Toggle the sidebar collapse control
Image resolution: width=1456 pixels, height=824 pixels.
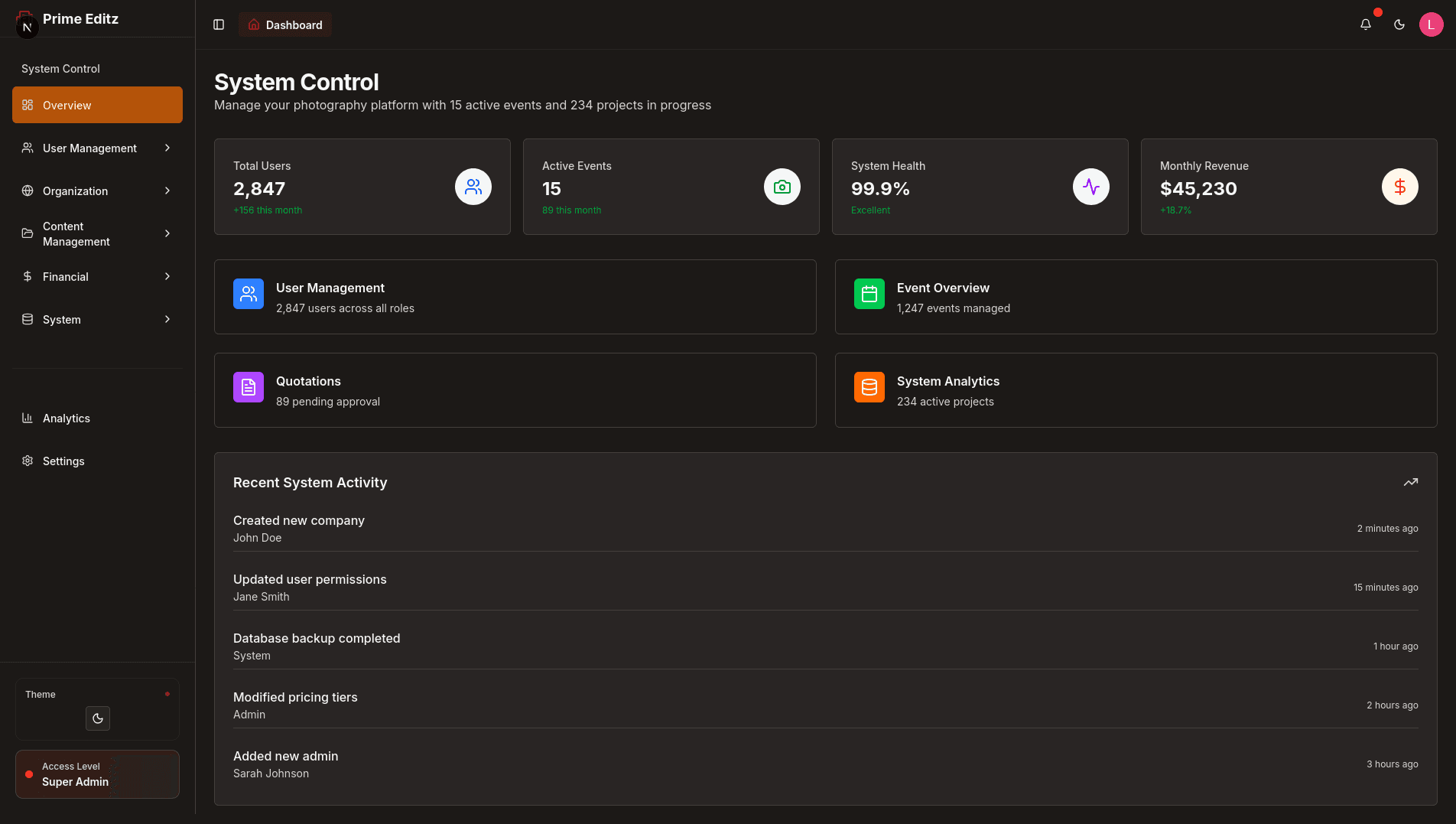[x=219, y=24]
